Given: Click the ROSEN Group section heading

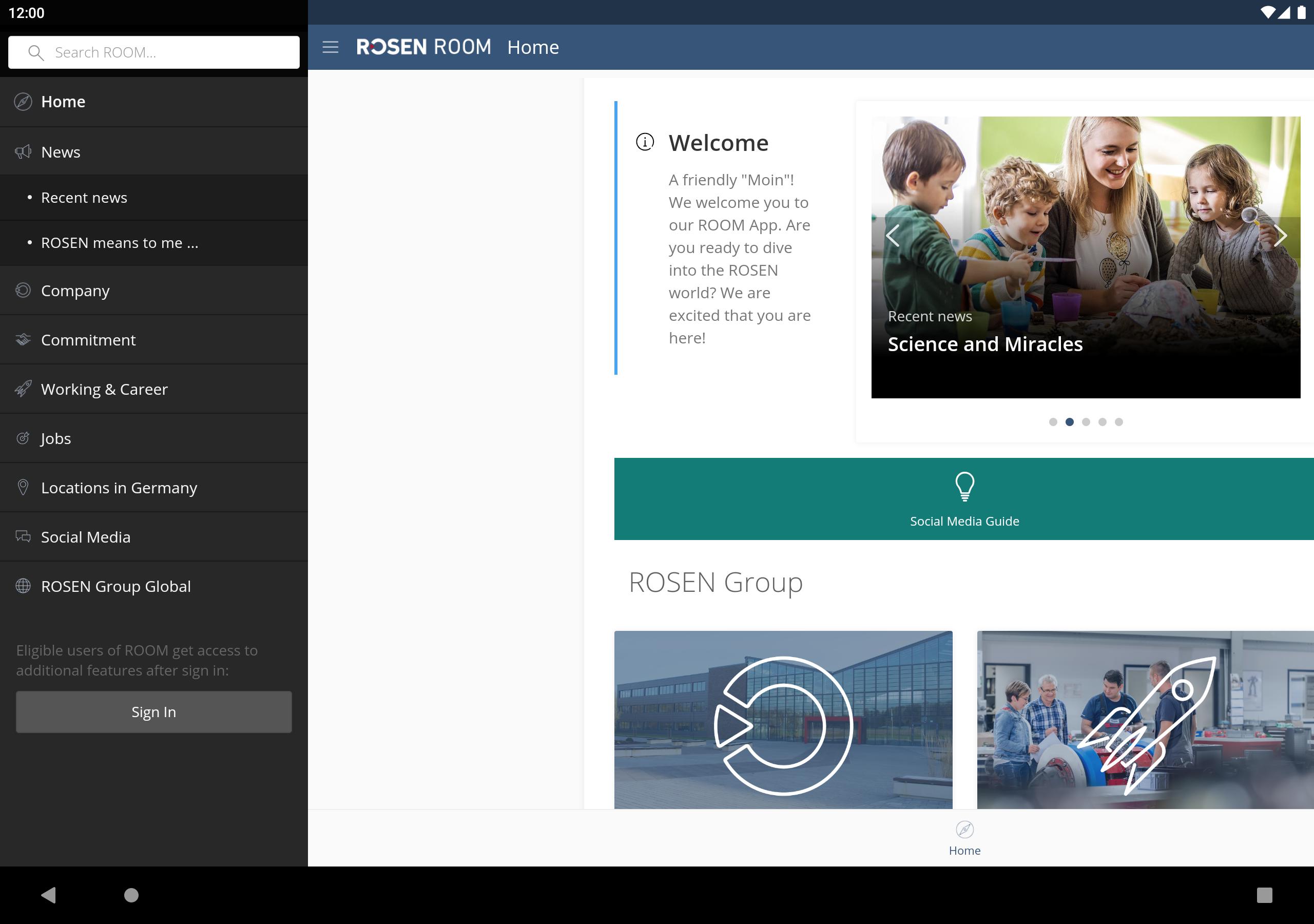Looking at the screenshot, I should 716,582.
